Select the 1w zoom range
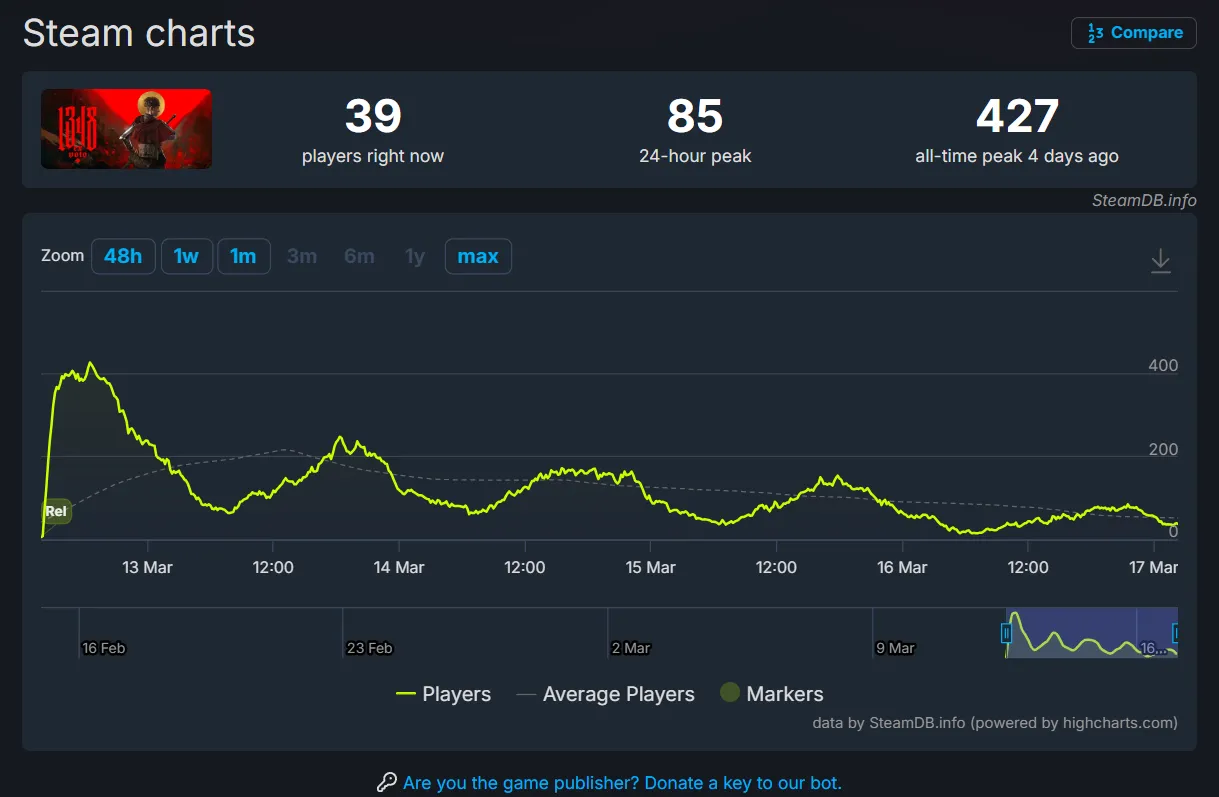The height and width of the screenshot is (797, 1219). tap(187, 256)
